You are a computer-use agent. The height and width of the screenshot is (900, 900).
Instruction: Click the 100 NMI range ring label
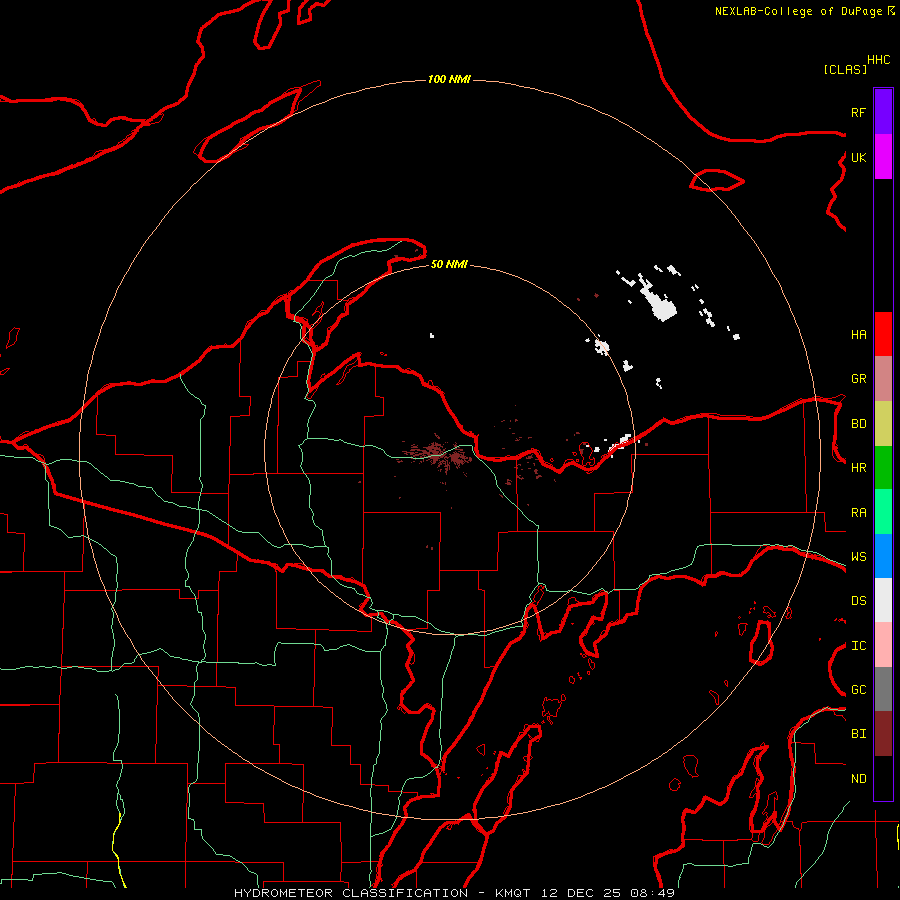pos(449,79)
